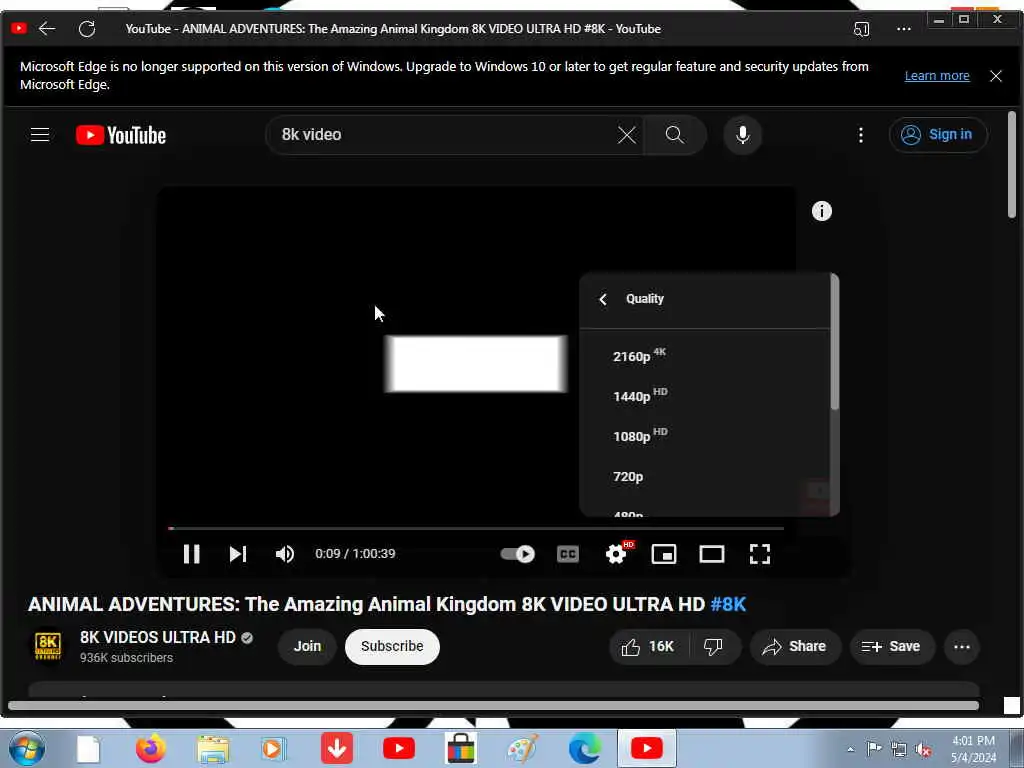Join the channel membership

coord(307,647)
